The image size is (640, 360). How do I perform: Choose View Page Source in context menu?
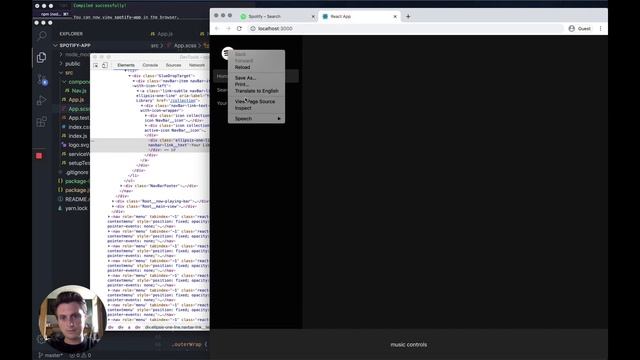(x=256, y=101)
